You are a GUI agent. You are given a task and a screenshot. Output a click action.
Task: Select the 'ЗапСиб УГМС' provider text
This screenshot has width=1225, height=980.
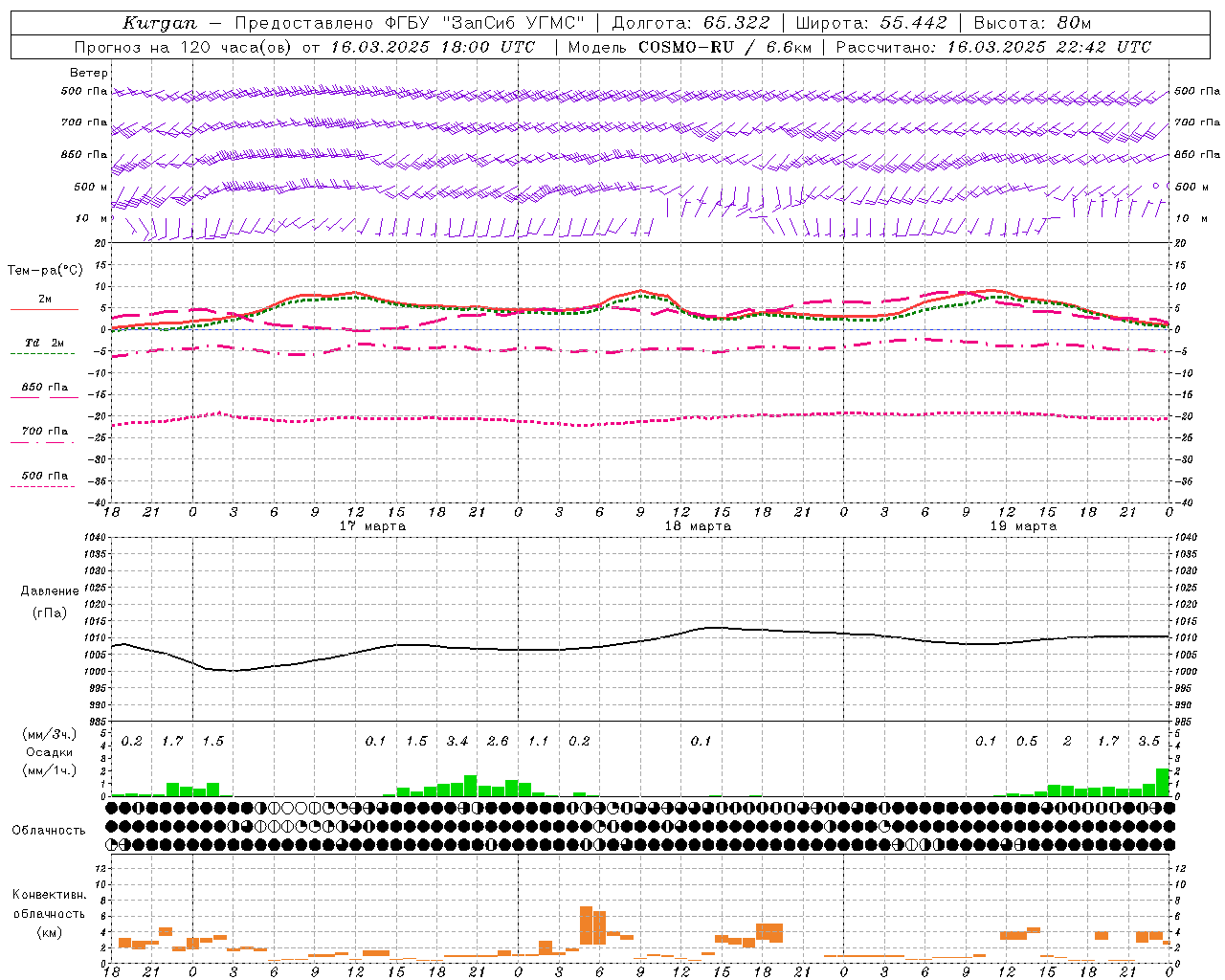[514, 23]
